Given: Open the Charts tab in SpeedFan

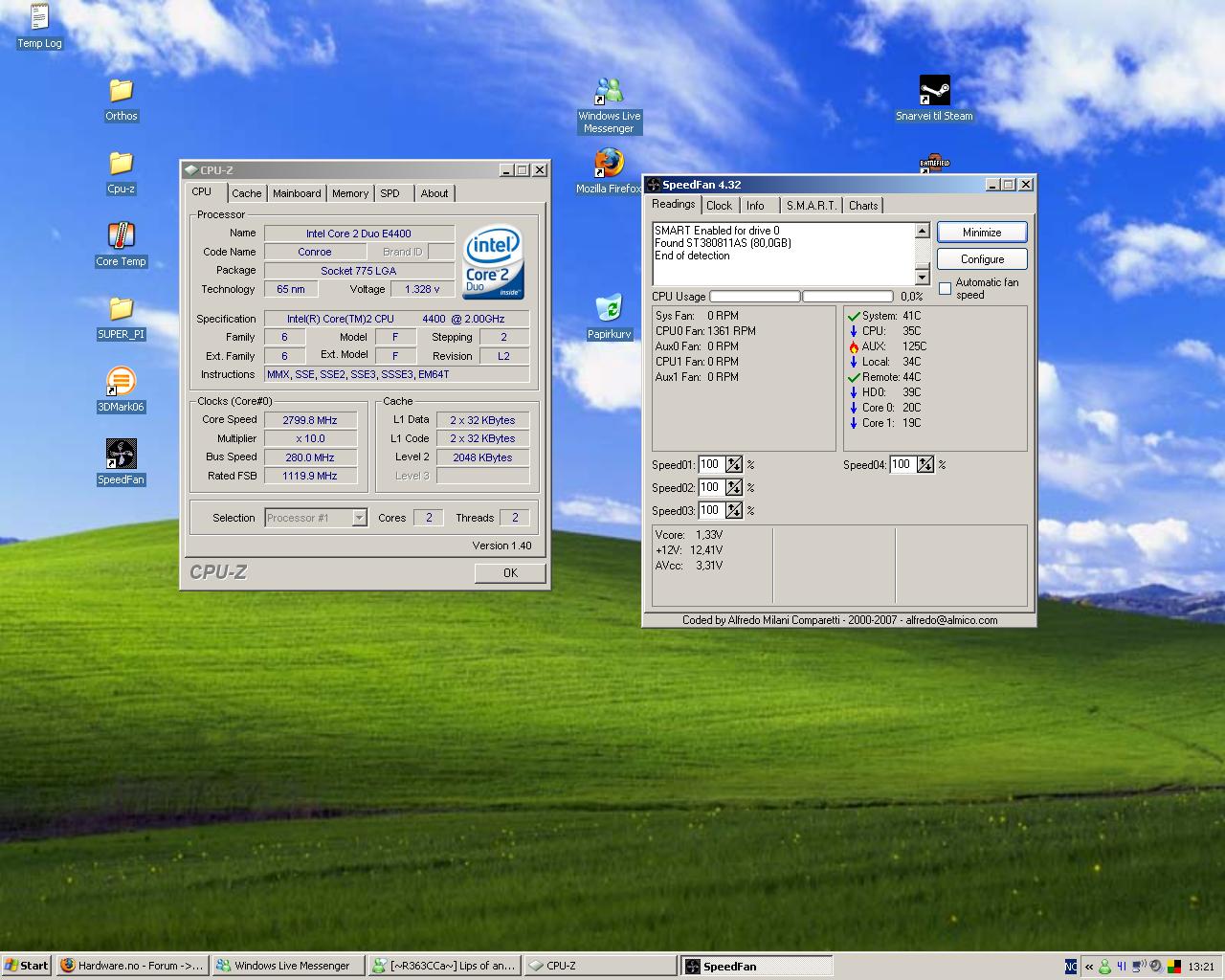Looking at the screenshot, I should pos(863,206).
